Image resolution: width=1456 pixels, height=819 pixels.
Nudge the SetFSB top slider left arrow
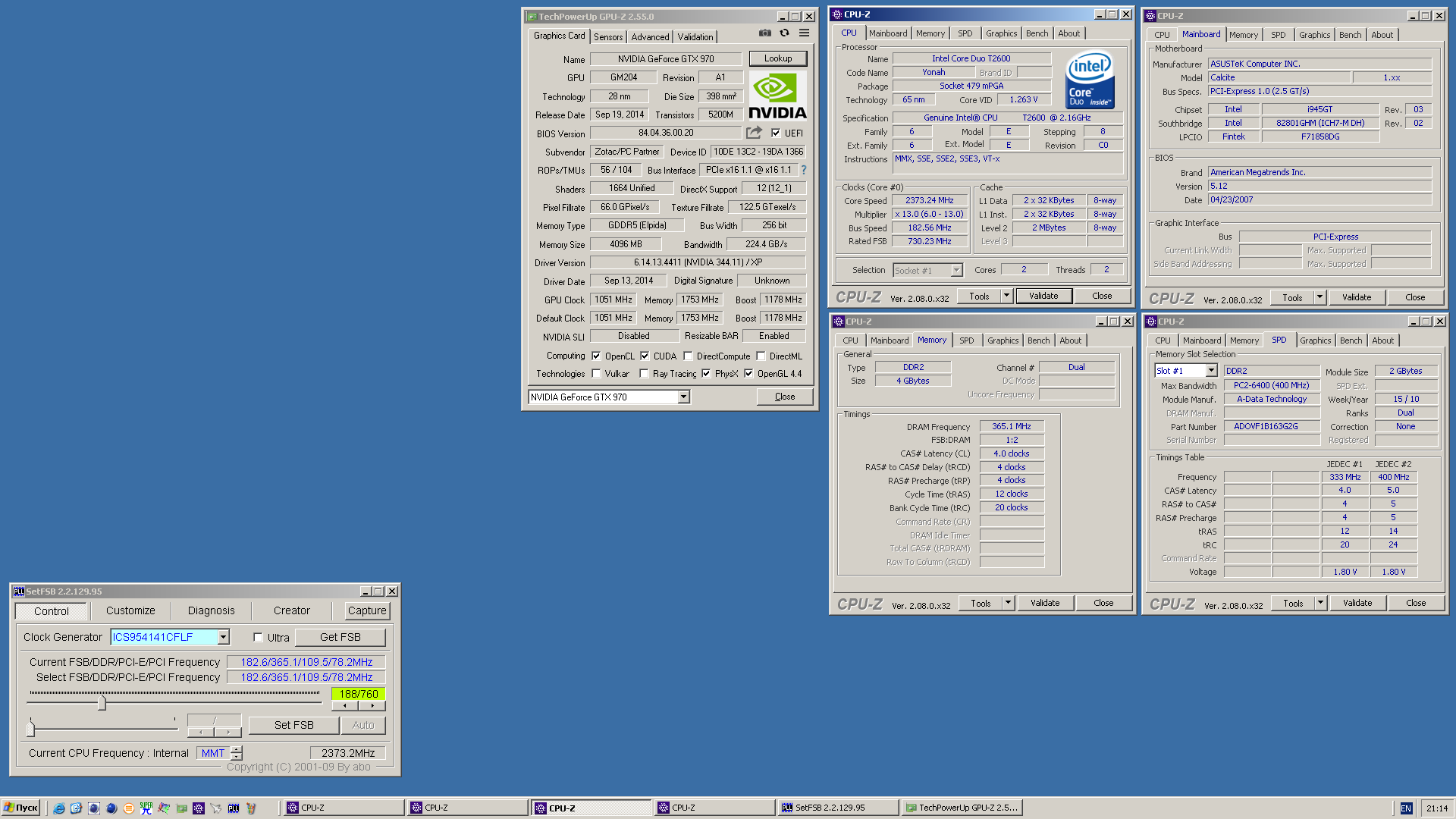(x=345, y=706)
